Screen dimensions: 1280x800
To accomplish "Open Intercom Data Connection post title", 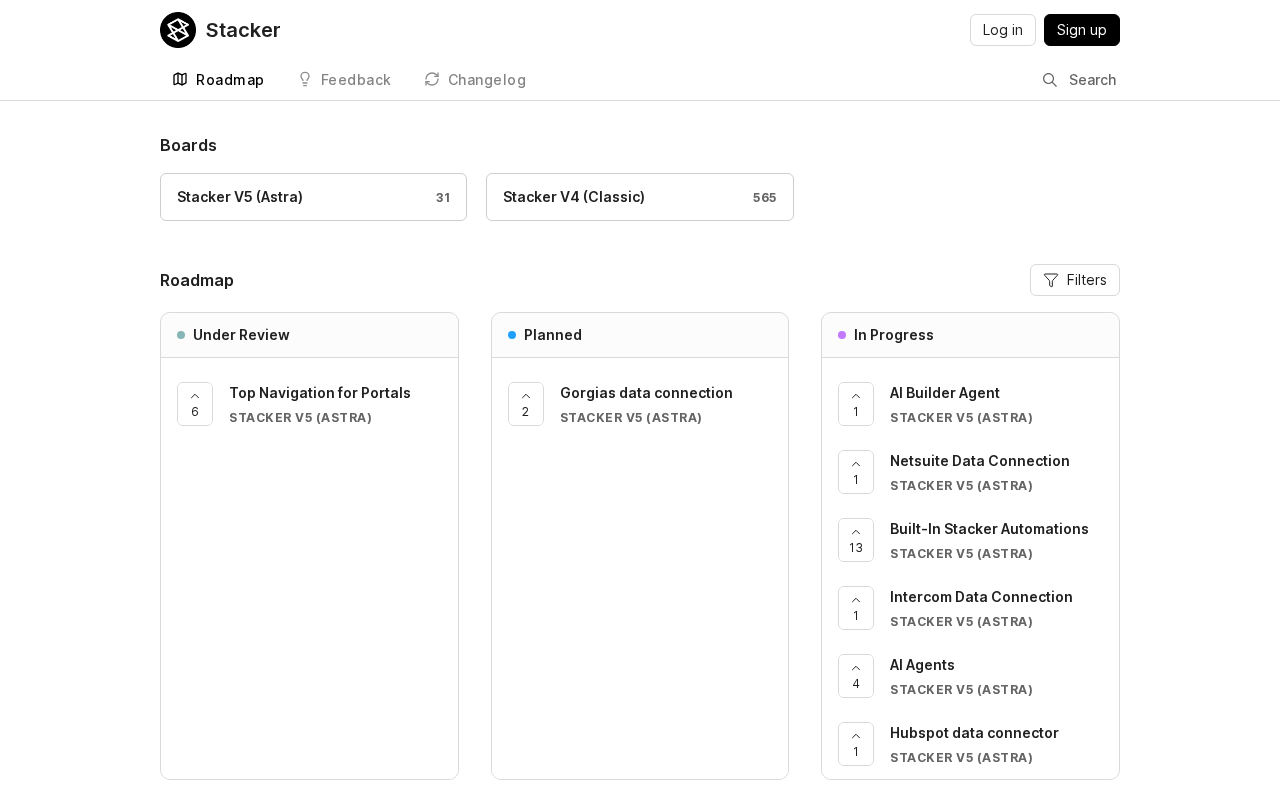I will [x=981, y=597].
